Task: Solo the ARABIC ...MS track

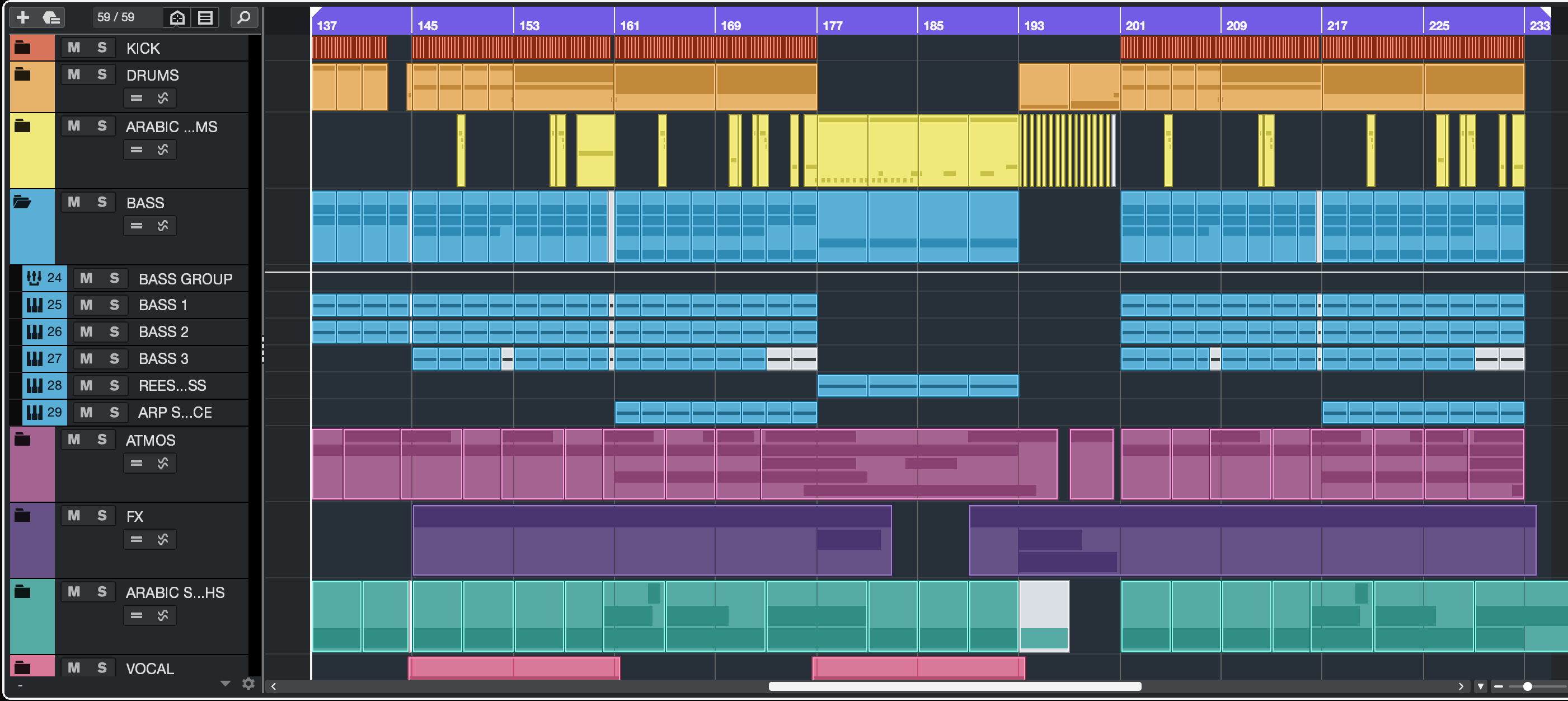Action: [102, 126]
